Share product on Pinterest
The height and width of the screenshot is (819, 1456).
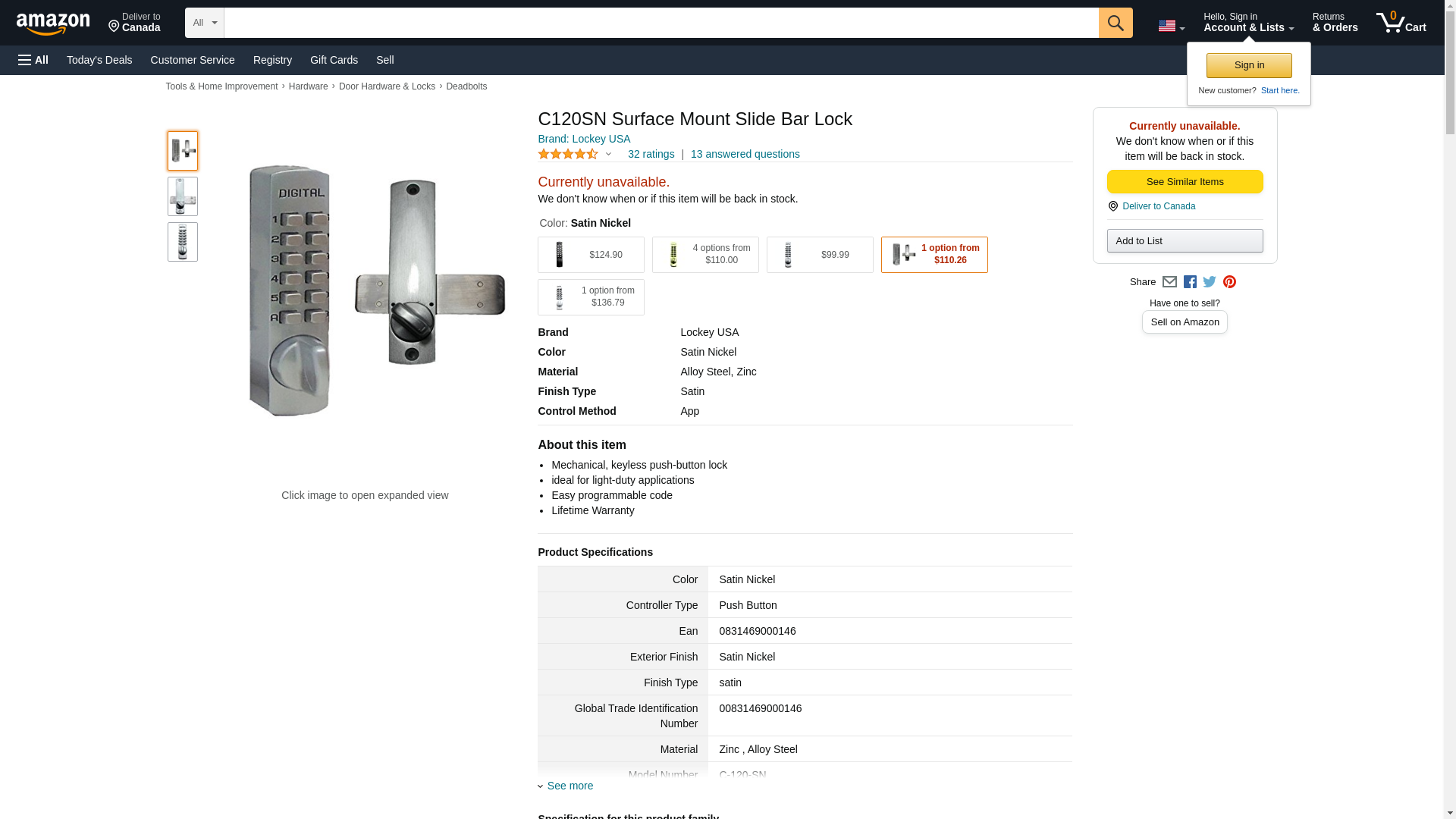point(1229,282)
